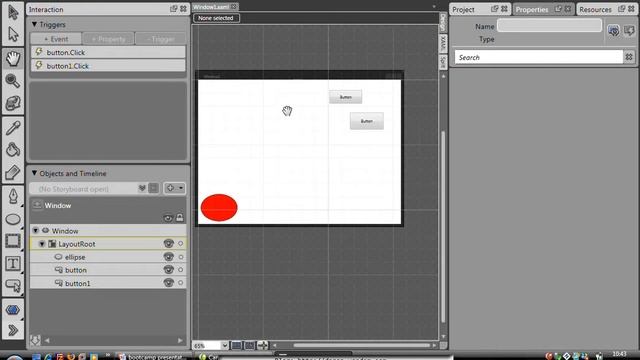
Task: Show the Properties view icon in the Properties panel
Action: [613, 31]
